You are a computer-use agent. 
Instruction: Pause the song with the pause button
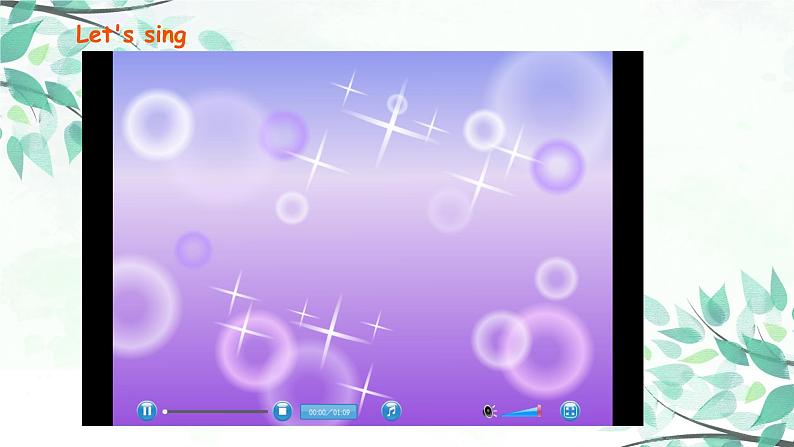tap(146, 411)
